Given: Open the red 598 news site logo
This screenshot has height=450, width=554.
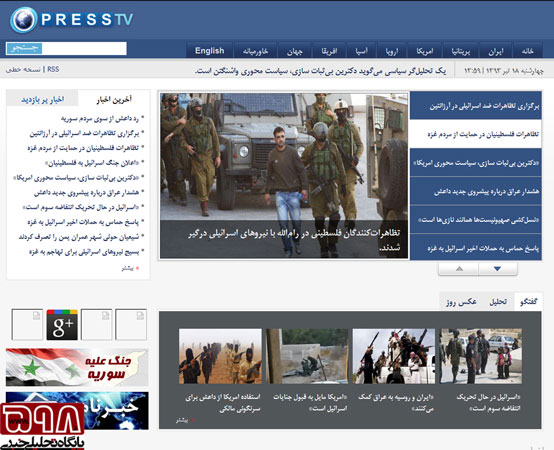Looking at the screenshot, I should point(42,426).
